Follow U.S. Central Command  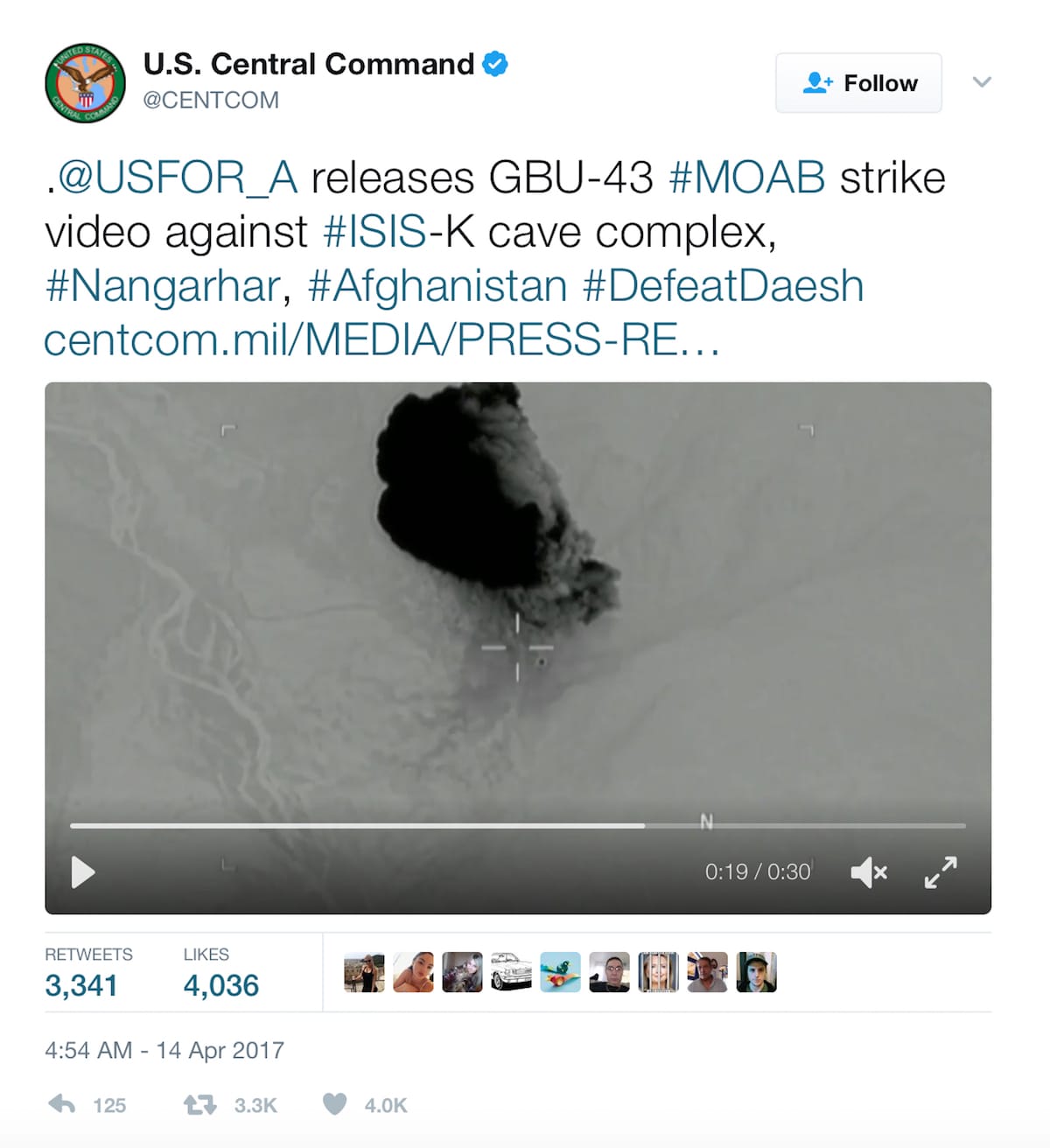[x=858, y=83]
